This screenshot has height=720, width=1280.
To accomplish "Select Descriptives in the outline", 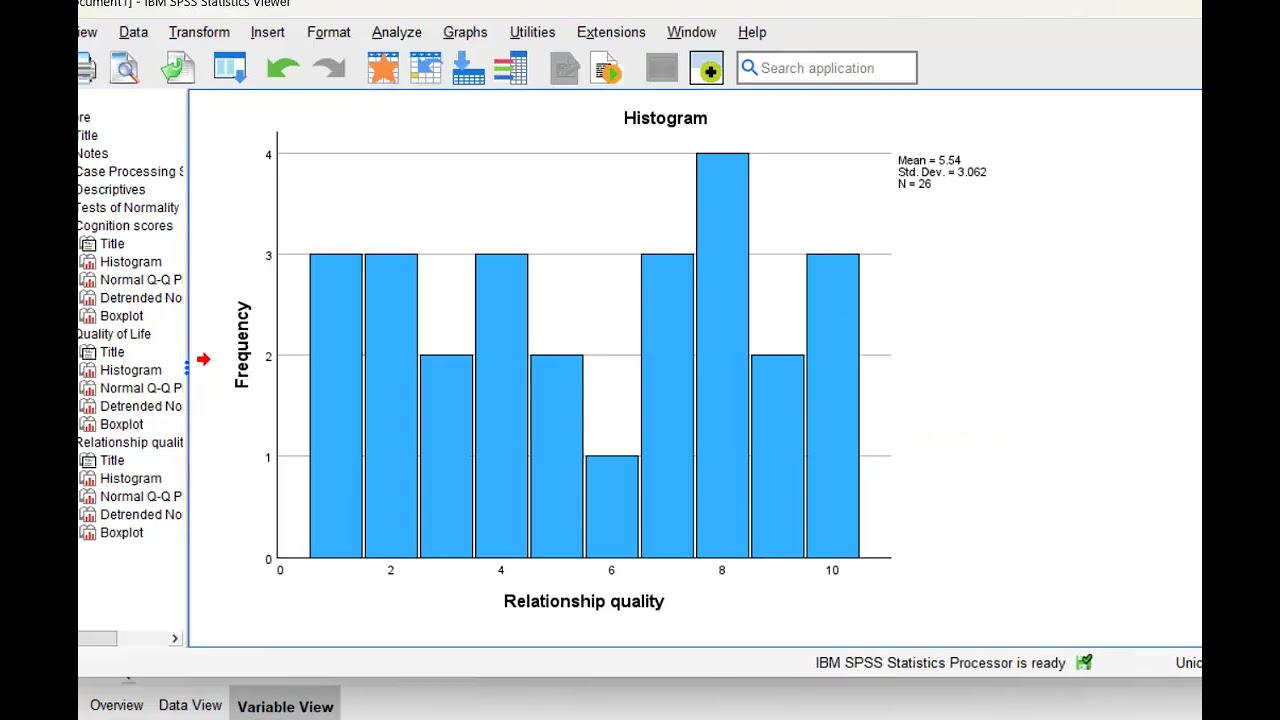I will [112, 190].
